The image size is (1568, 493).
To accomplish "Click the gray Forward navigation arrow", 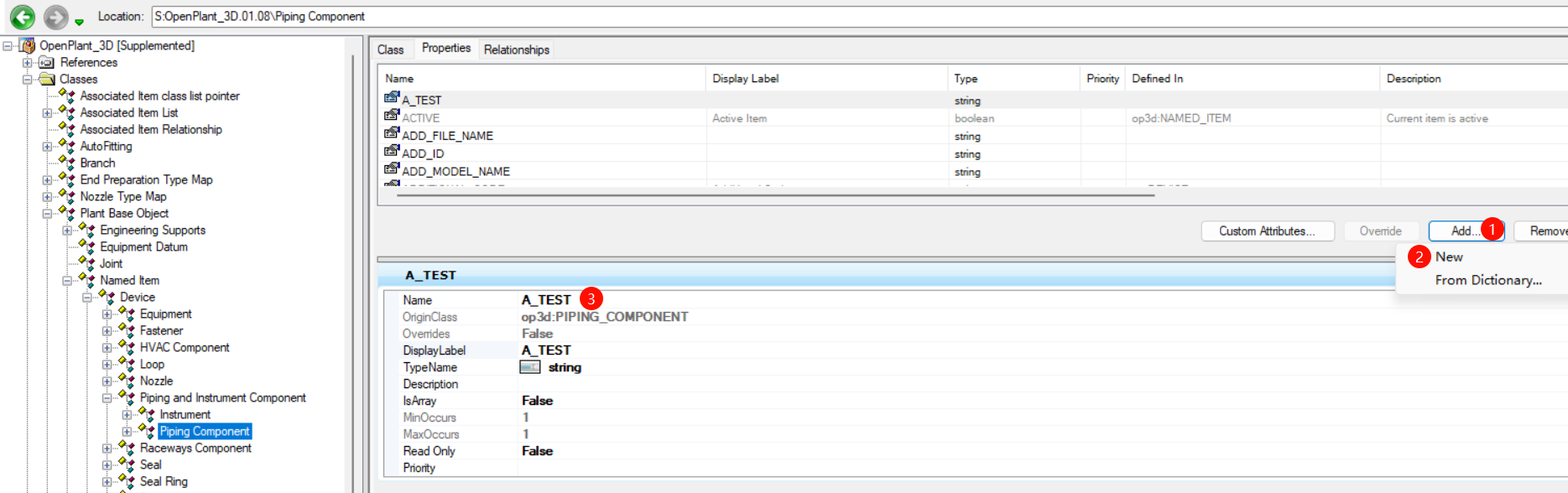I will pyautogui.click(x=56, y=16).
